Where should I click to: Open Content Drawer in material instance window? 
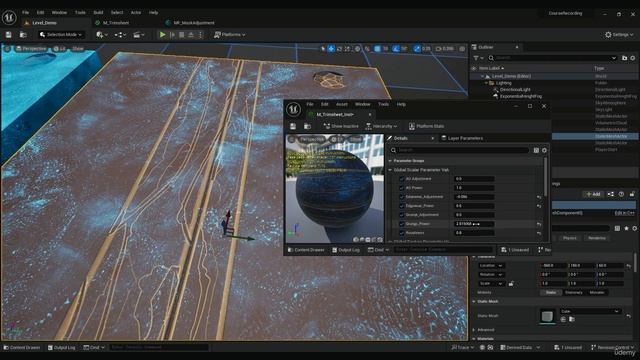[x=306, y=250]
